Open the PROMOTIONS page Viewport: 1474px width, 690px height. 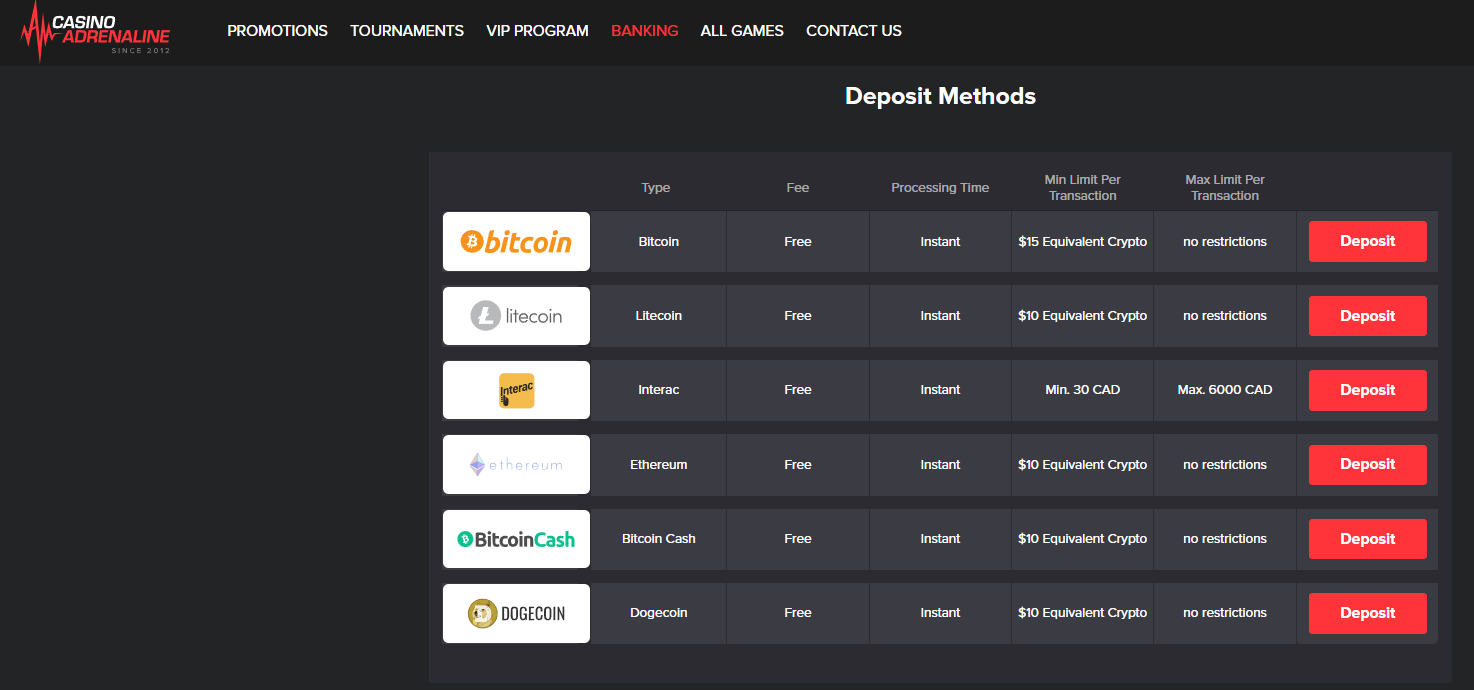[277, 30]
